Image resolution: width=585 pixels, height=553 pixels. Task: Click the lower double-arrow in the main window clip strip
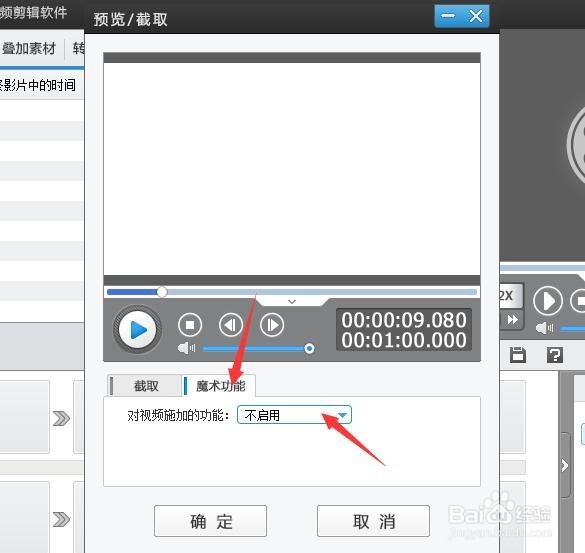click(x=61, y=519)
